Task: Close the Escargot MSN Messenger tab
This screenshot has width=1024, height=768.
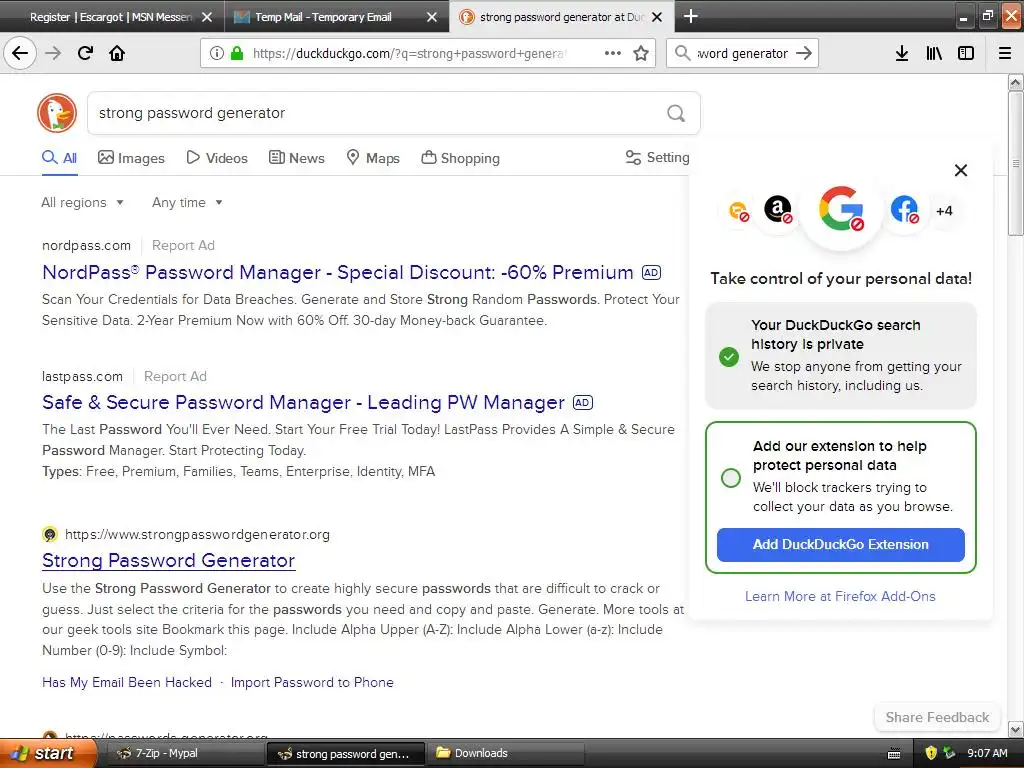Action: click(x=207, y=17)
